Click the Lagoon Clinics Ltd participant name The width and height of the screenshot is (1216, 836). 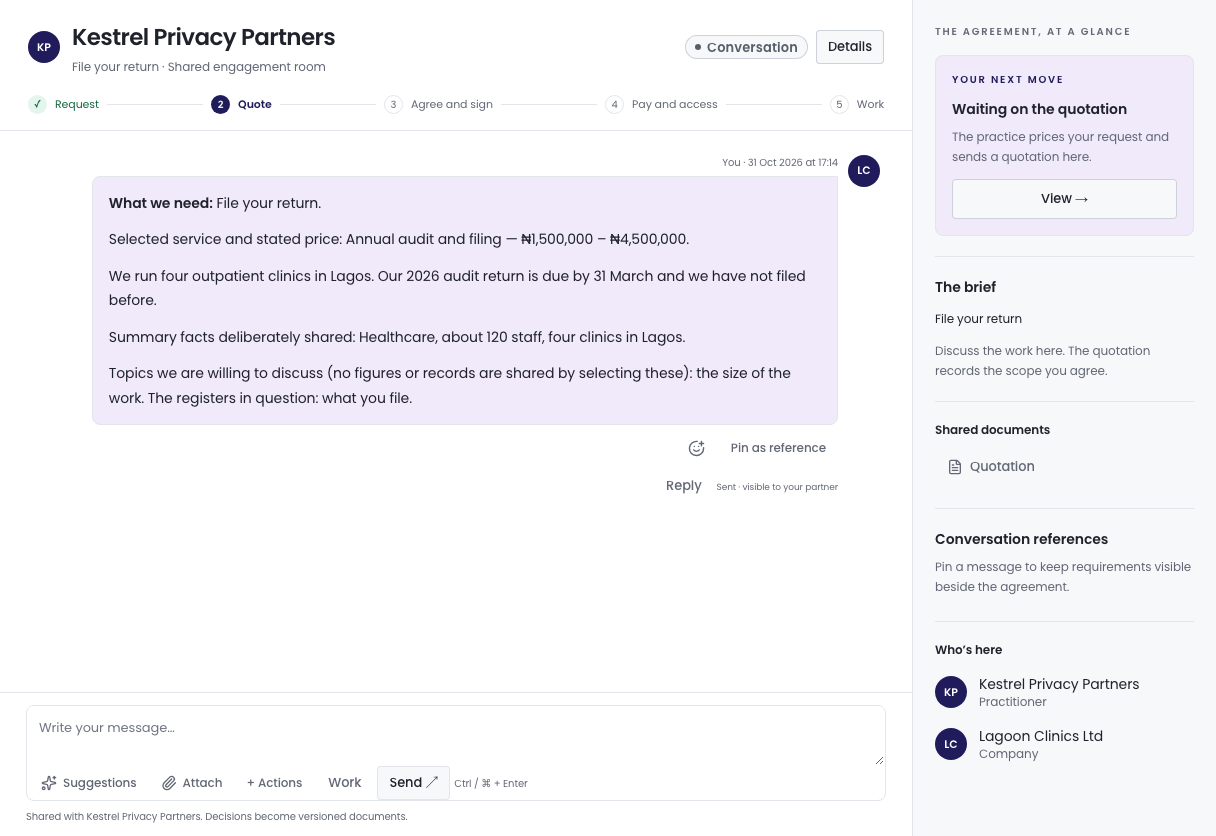pos(1041,736)
